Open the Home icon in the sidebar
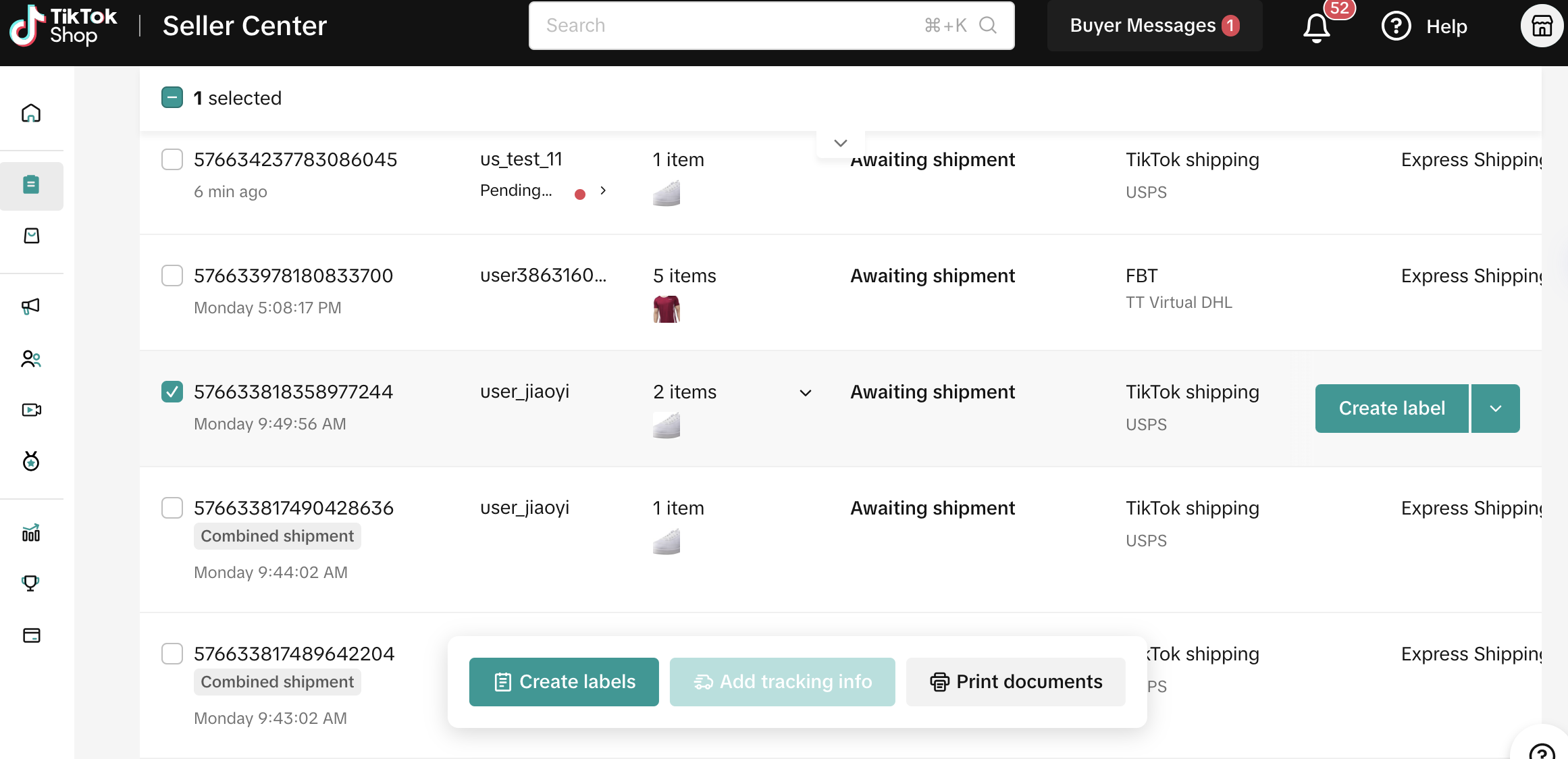The image size is (1568, 759). pyautogui.click(x=31, y=113)
